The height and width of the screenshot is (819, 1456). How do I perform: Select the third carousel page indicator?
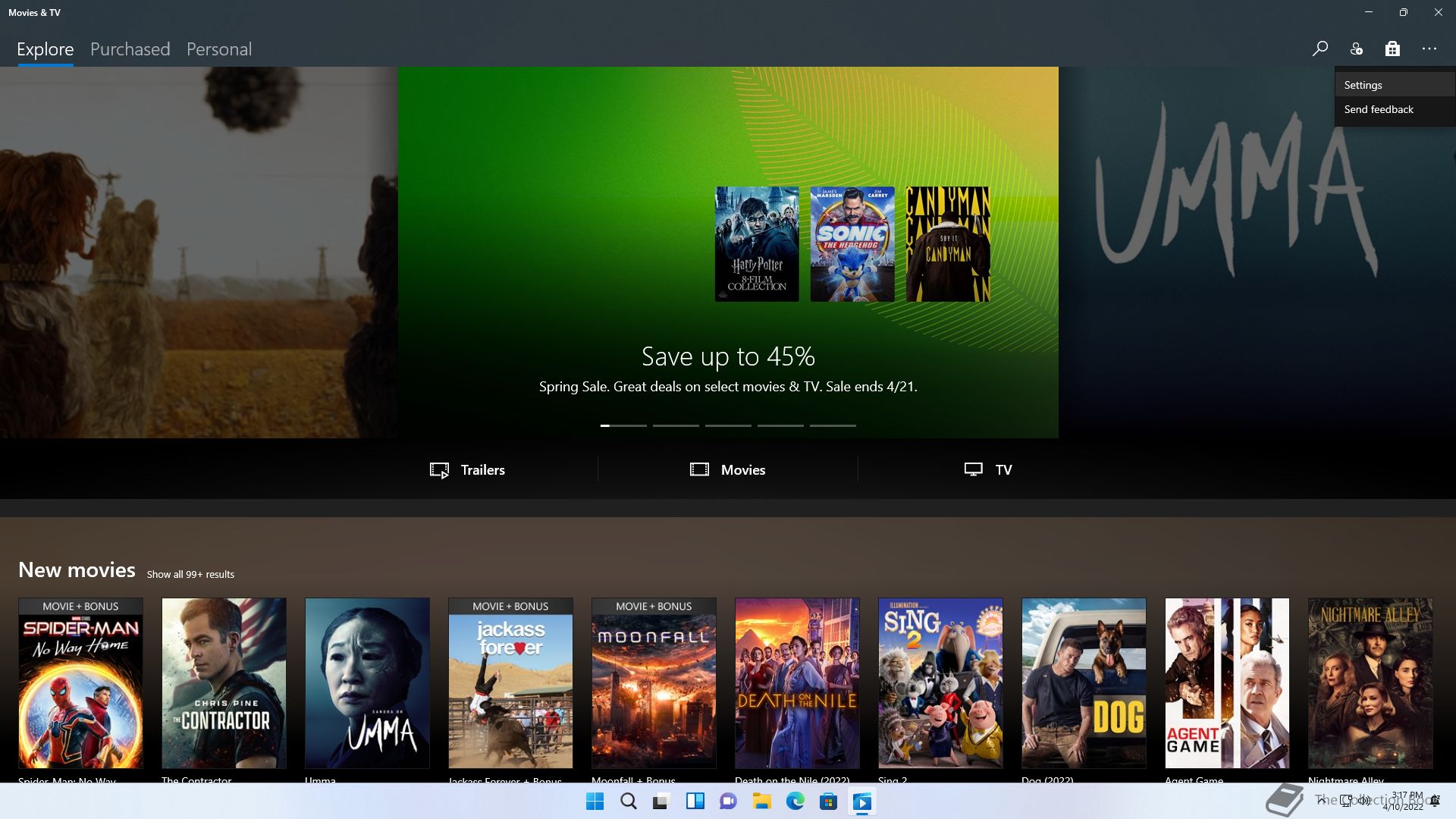pos(728,425)
